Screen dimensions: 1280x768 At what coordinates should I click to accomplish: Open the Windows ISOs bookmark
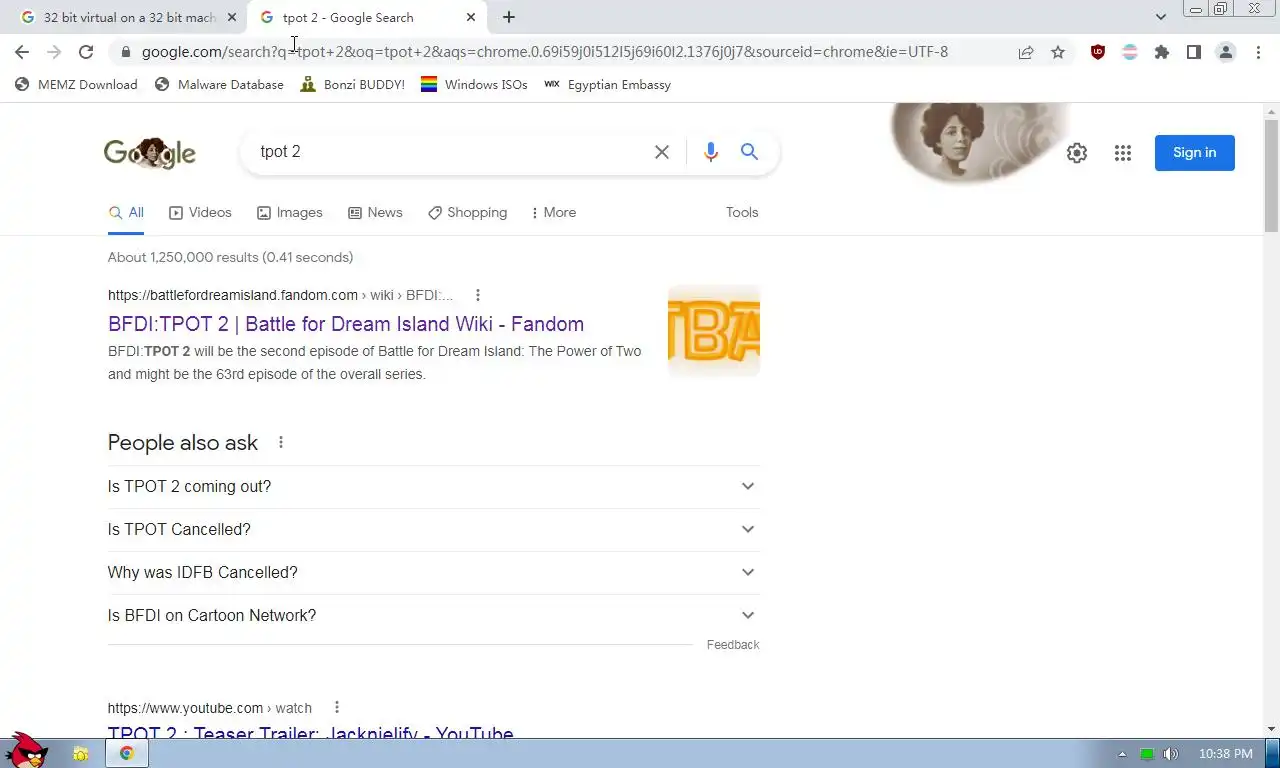(x=474, y=85)
